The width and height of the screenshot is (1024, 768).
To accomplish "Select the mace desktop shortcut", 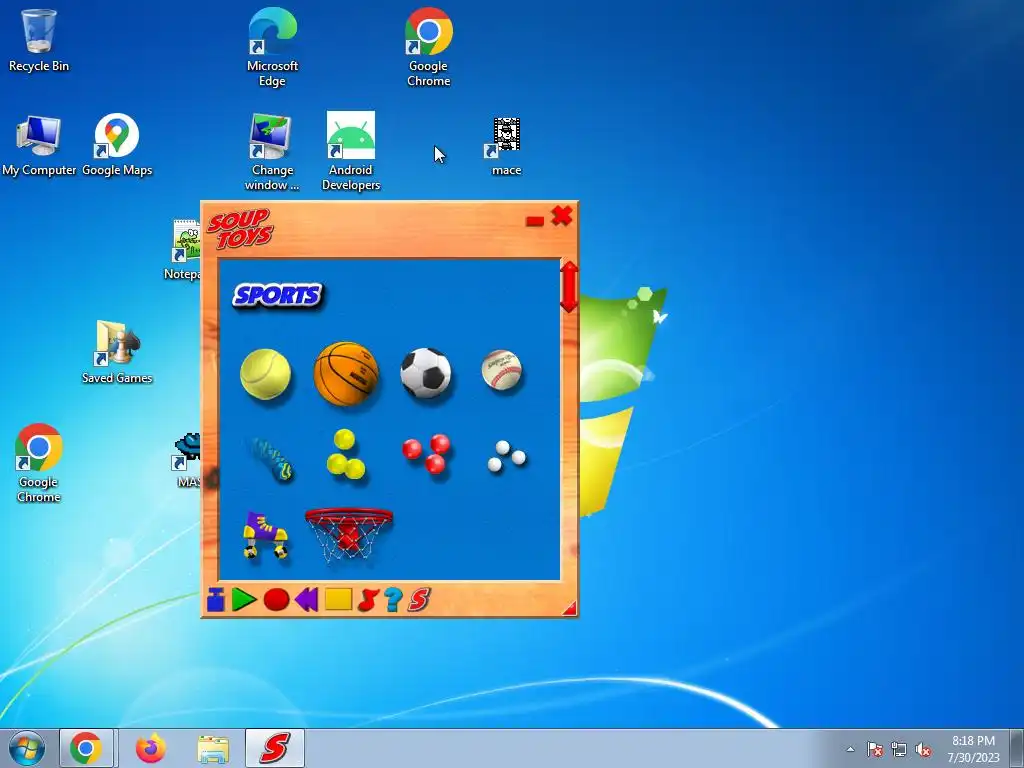I will click(x=506, y=147).
